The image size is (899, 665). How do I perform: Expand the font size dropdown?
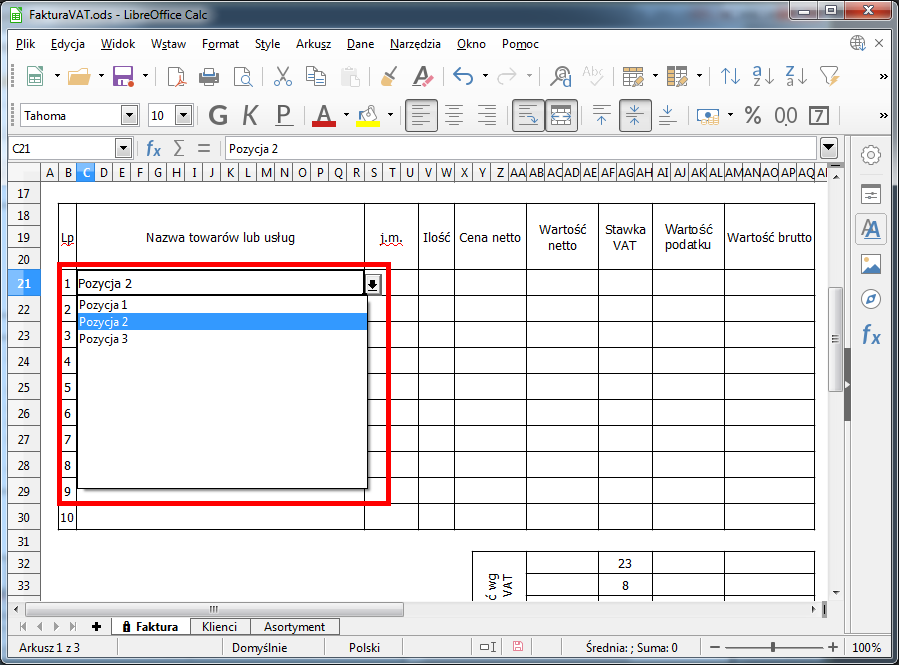183,115
